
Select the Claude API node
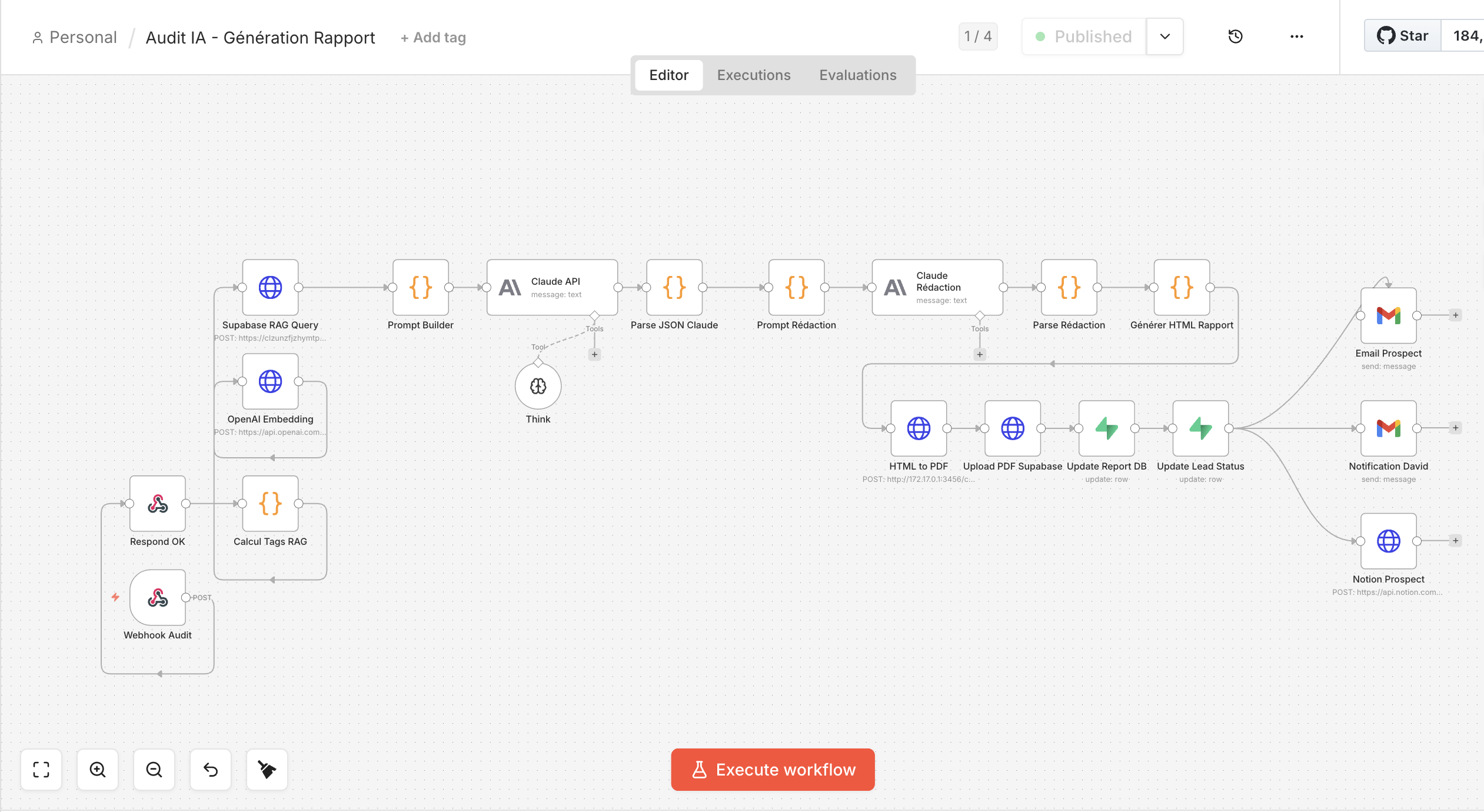click(x=551, y=288)
